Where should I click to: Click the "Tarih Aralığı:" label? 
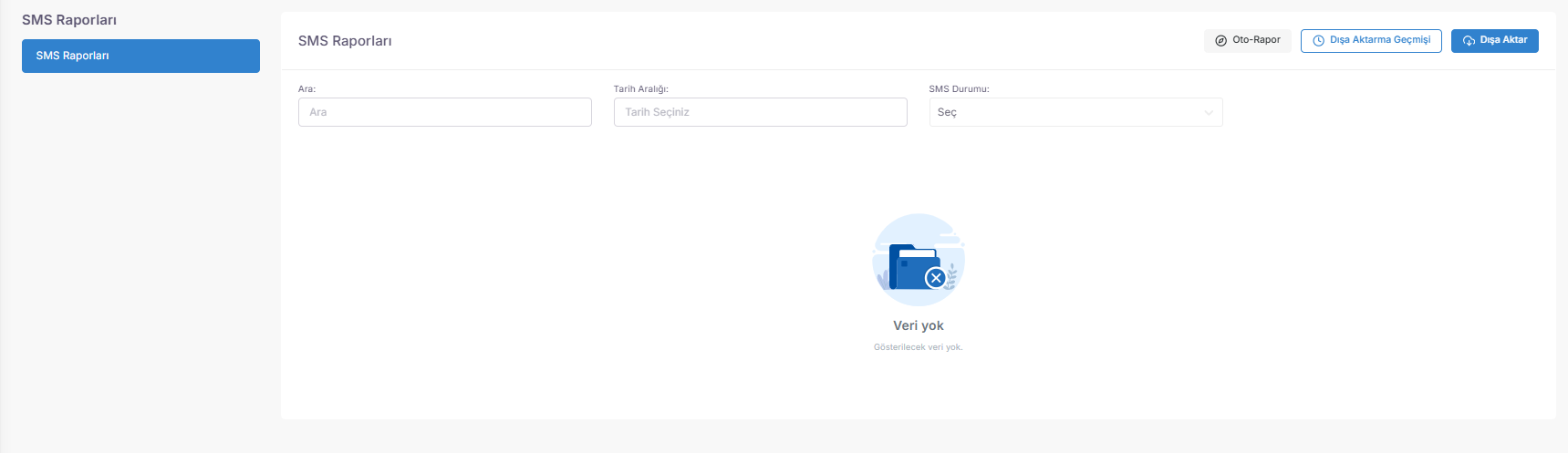point(641,89)
